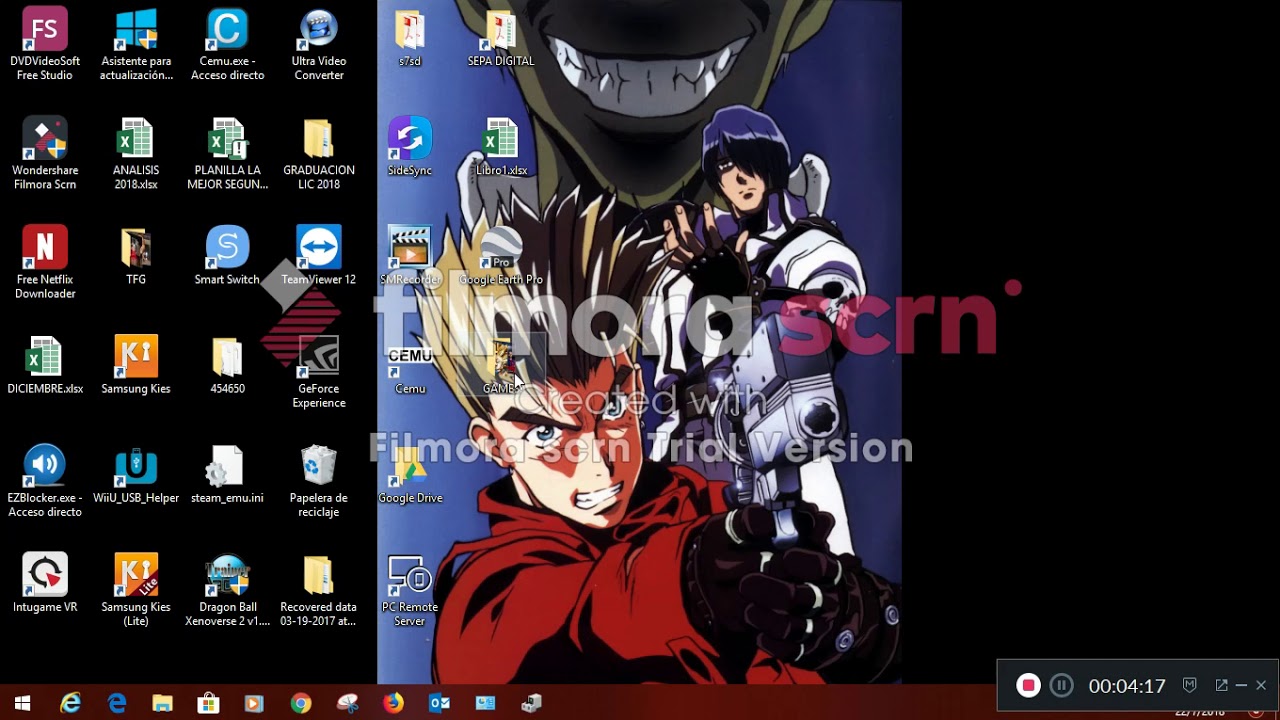Open GRADUACION LIC 2018 folder
1280x720 pixels.
(x=319, y=153)
